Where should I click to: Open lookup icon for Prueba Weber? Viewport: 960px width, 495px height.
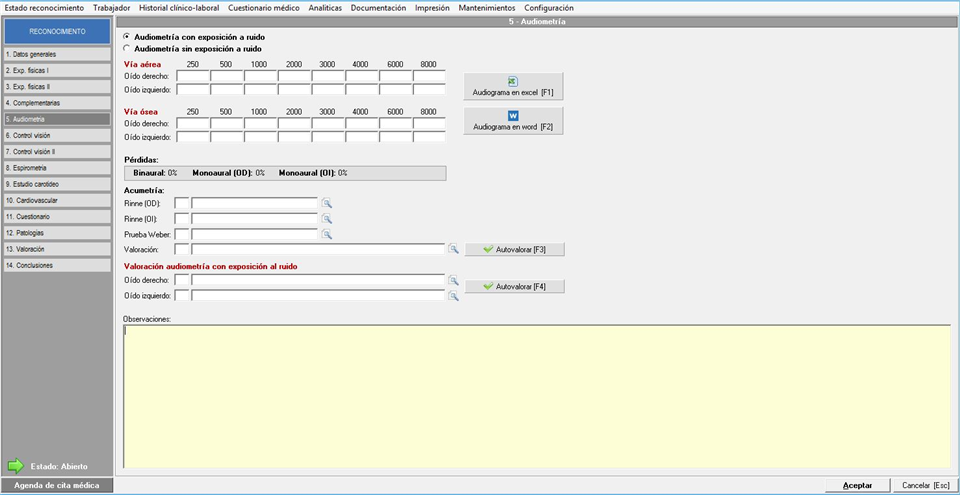coord(327,234)
